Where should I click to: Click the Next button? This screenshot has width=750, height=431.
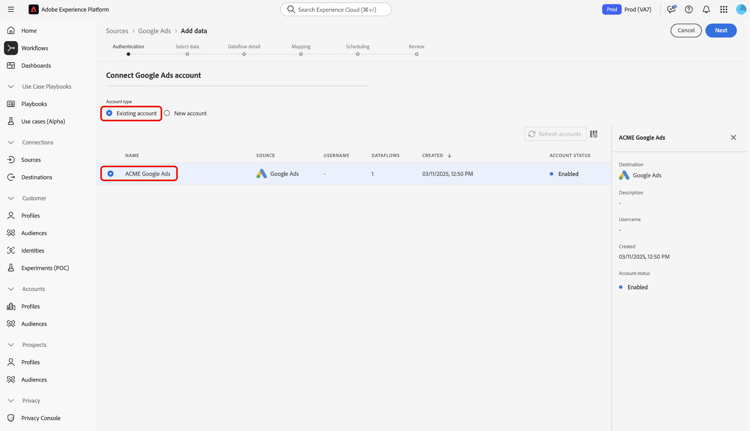click(x=721, y=30)
